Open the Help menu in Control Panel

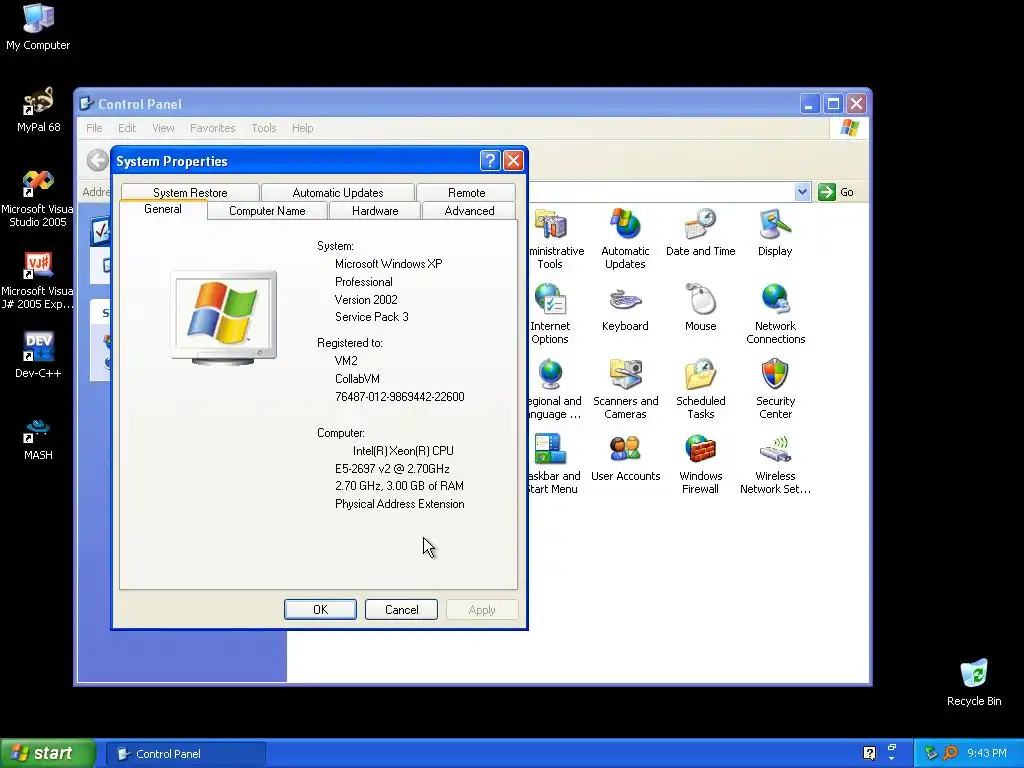coord(302,128)
